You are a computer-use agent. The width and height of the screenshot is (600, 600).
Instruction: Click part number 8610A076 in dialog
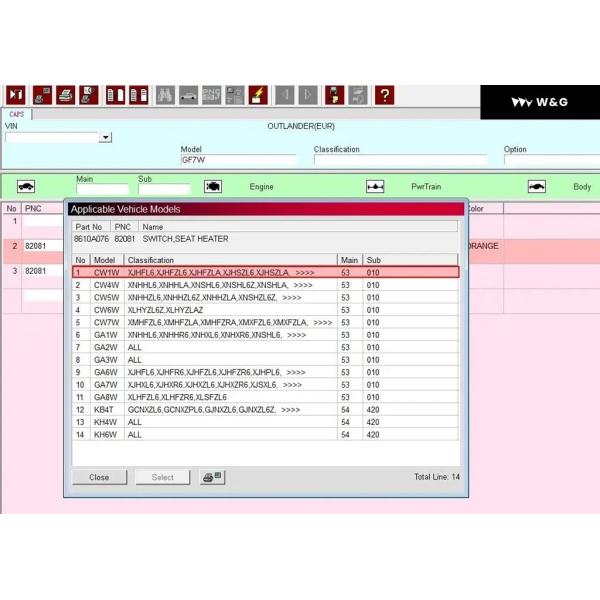[91, 239]
